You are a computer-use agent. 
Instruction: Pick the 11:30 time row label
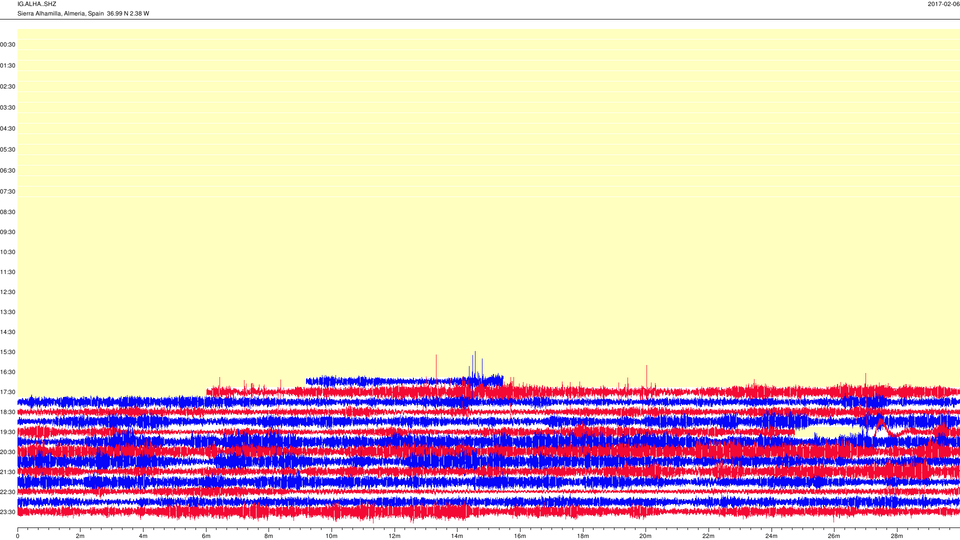click(7, 272)
